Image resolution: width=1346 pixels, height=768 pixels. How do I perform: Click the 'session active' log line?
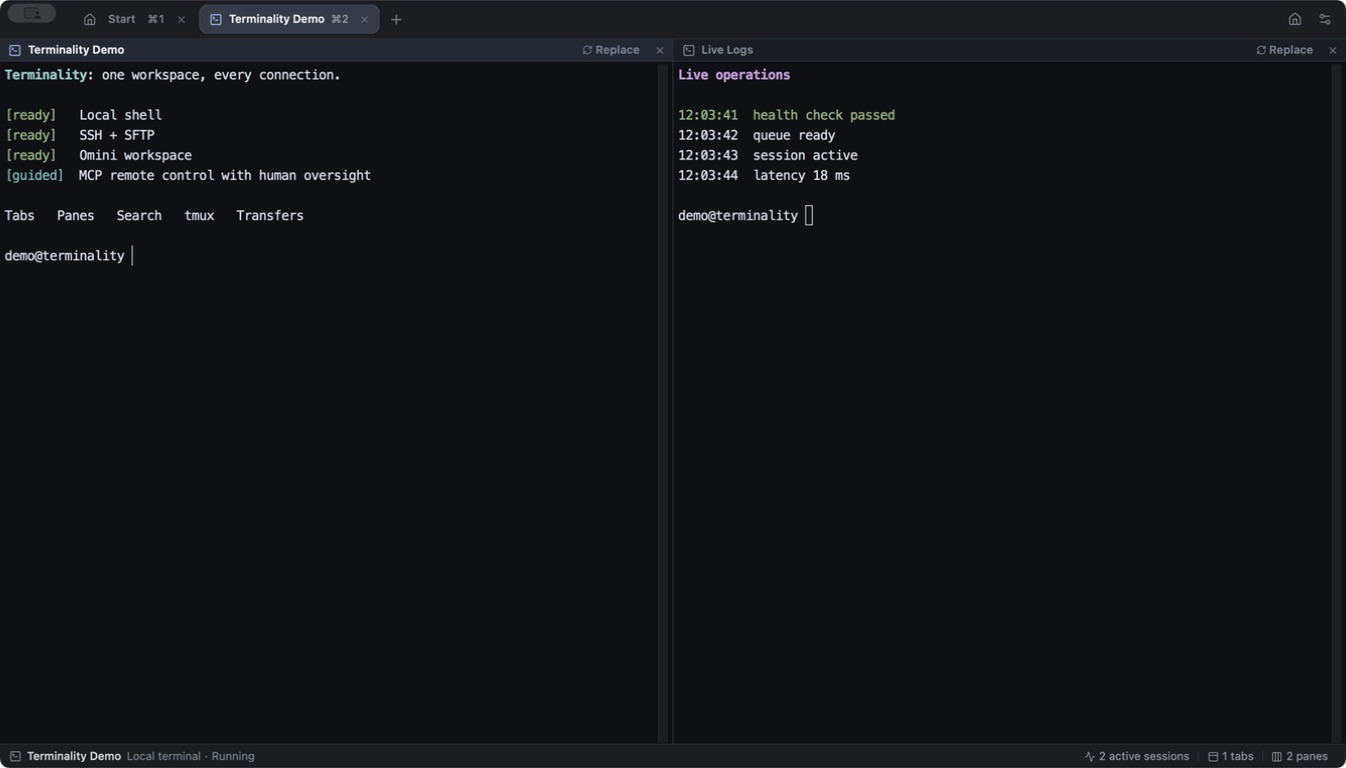(x=768, y=155)
